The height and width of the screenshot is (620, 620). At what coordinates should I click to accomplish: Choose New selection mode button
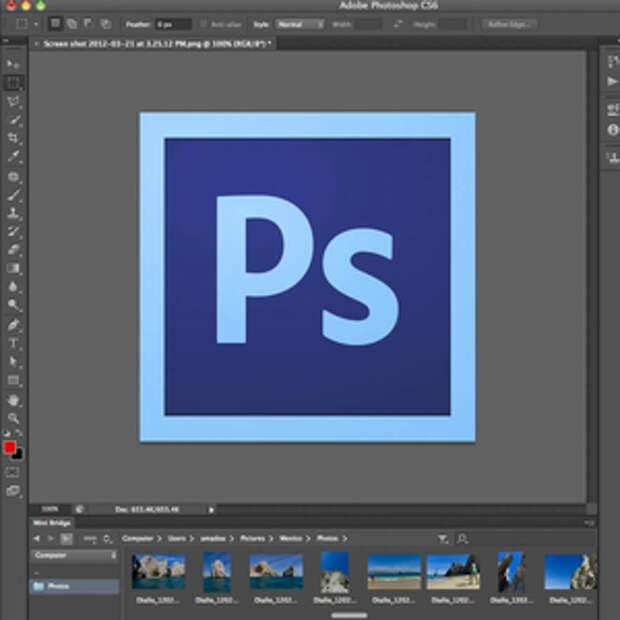coord(55,24)
